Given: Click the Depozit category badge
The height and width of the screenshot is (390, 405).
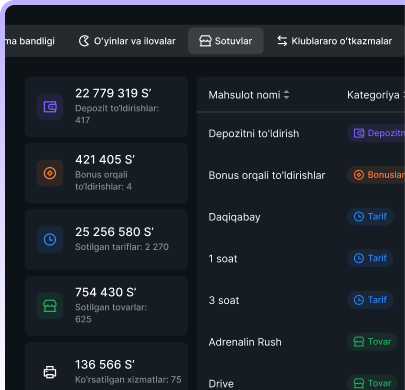Looking at the screenshot, I should (376, 133).
